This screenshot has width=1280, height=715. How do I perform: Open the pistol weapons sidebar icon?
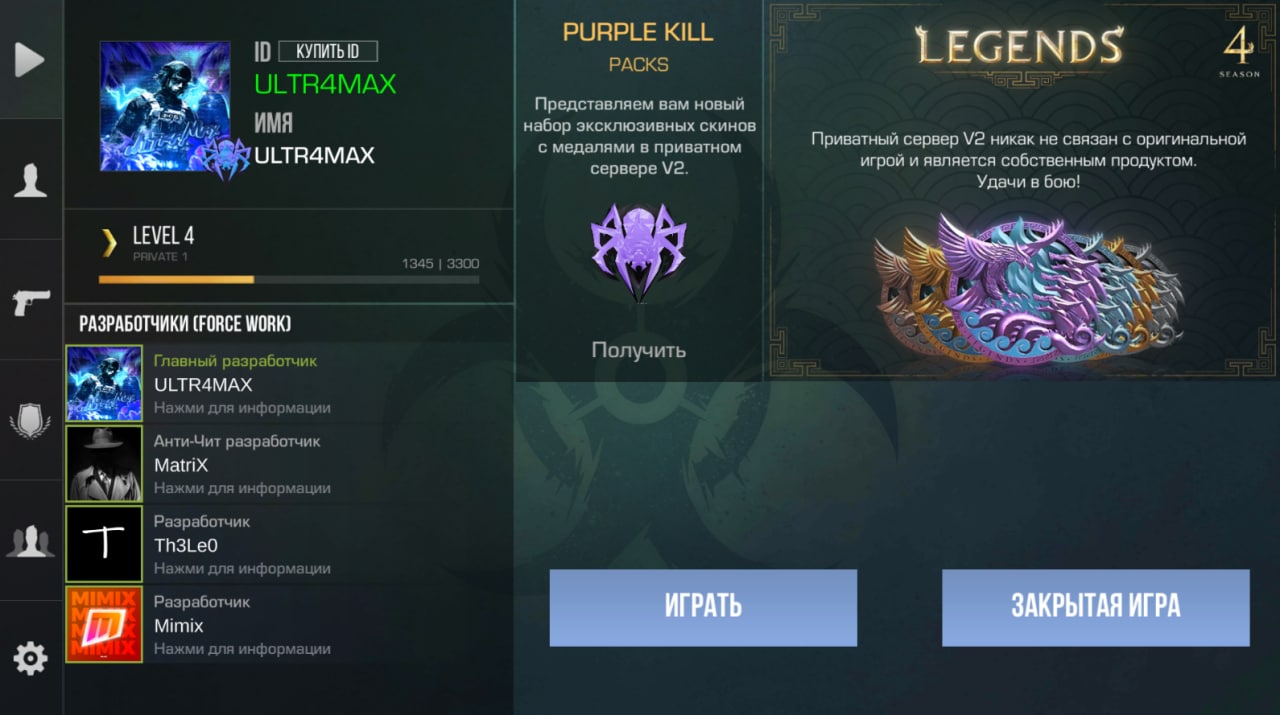pyautogui.click(x=30, y=301)
